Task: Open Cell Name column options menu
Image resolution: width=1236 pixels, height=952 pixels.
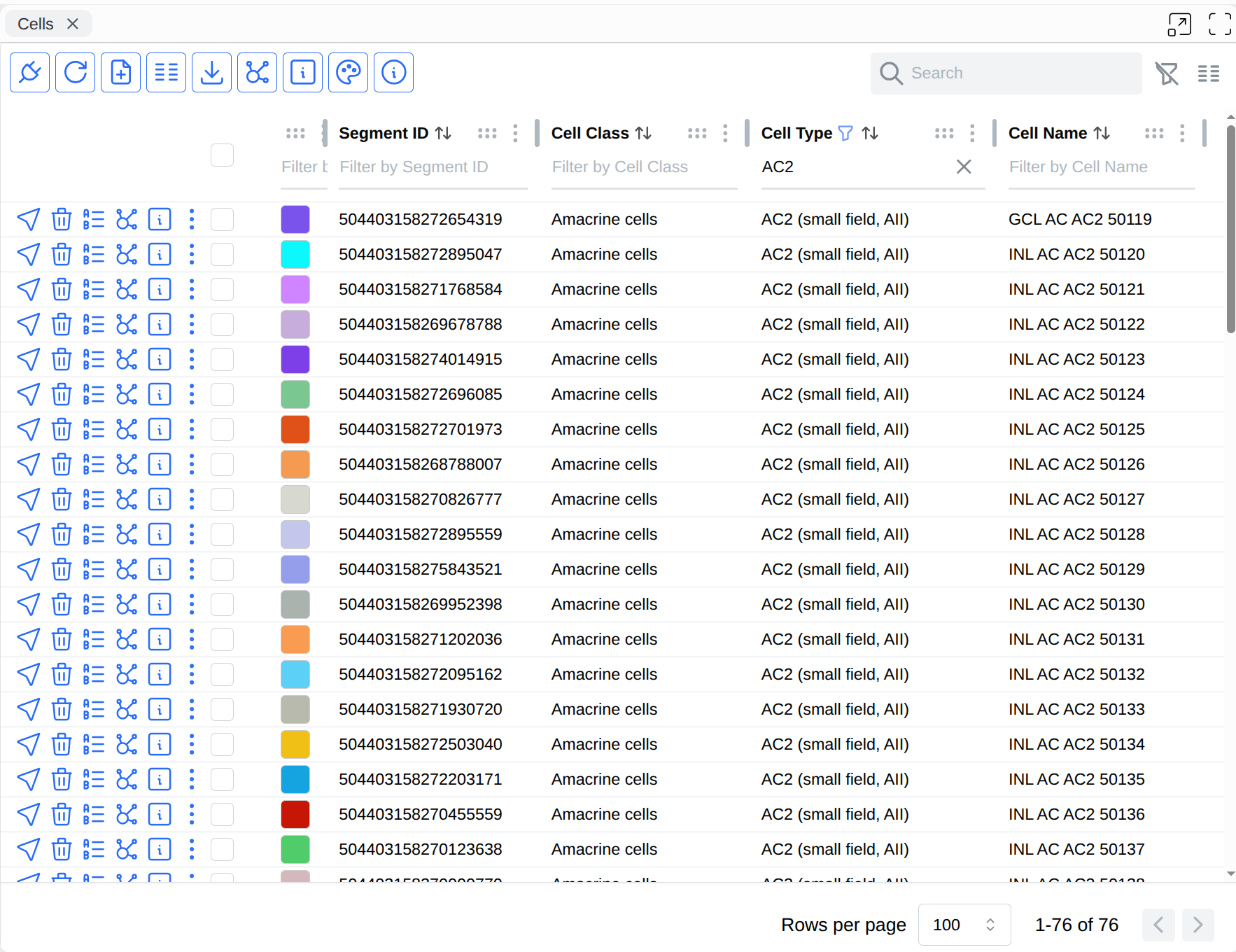Action: [x=1182, y=133]
